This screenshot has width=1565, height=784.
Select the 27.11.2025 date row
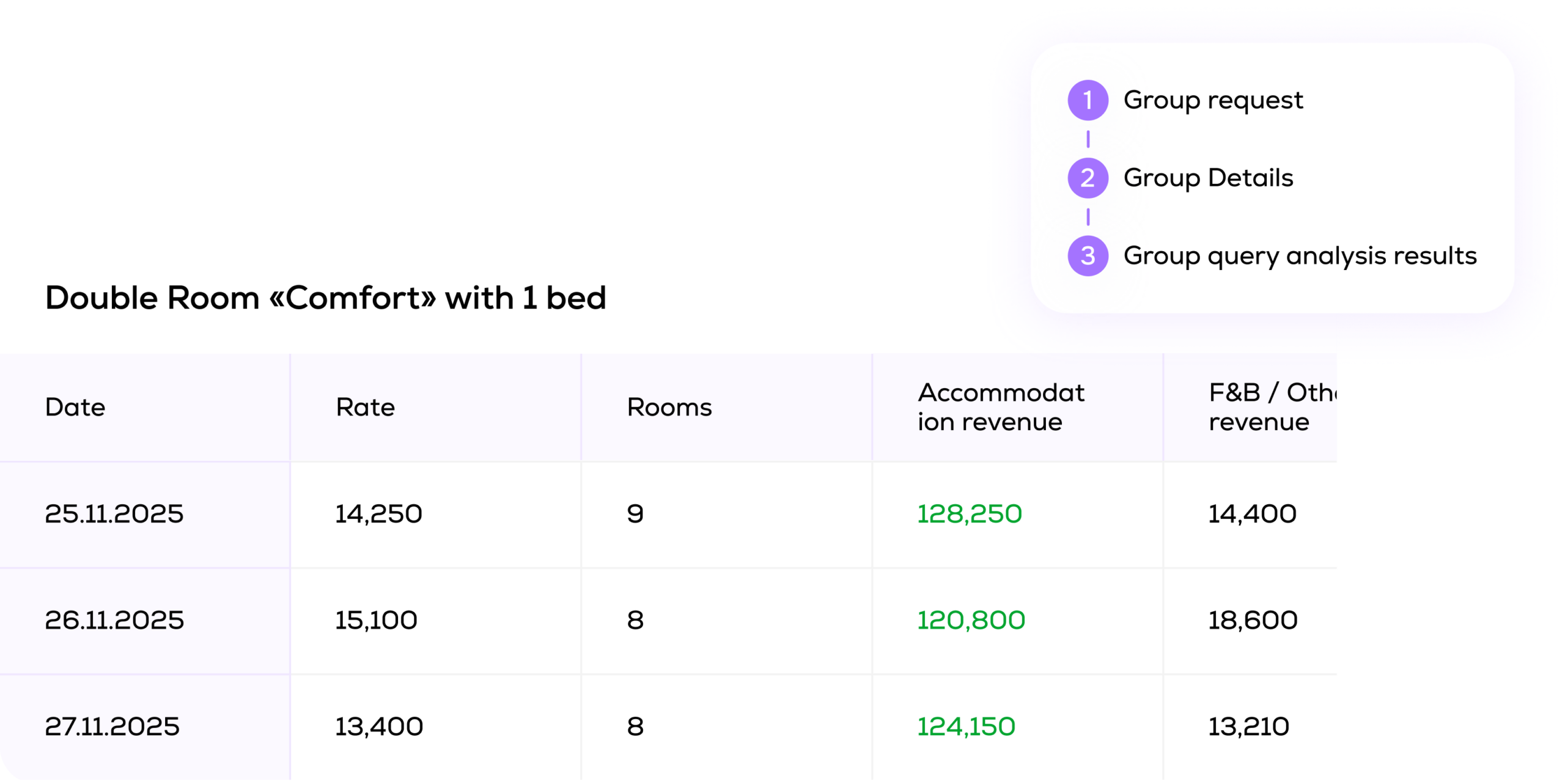coord(112,727)
